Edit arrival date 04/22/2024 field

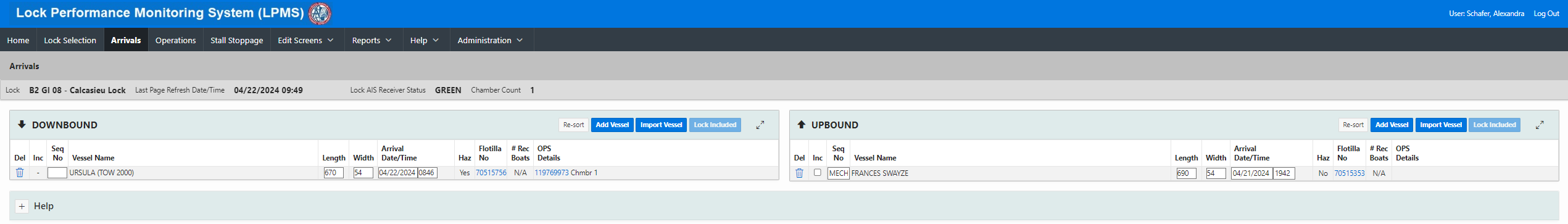pos(397,173)
